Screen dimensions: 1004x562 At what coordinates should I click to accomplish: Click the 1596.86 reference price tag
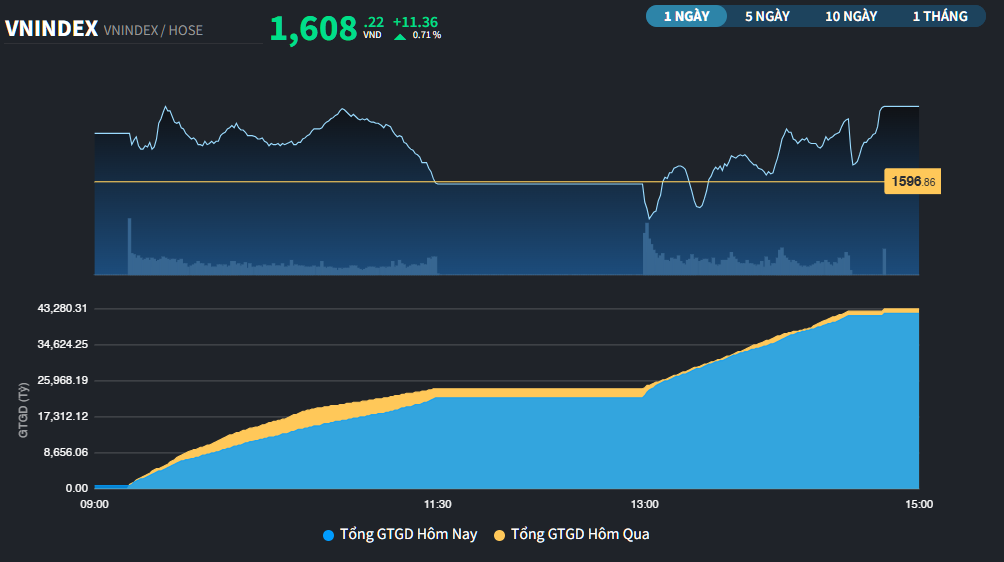[x=912, y=182]
